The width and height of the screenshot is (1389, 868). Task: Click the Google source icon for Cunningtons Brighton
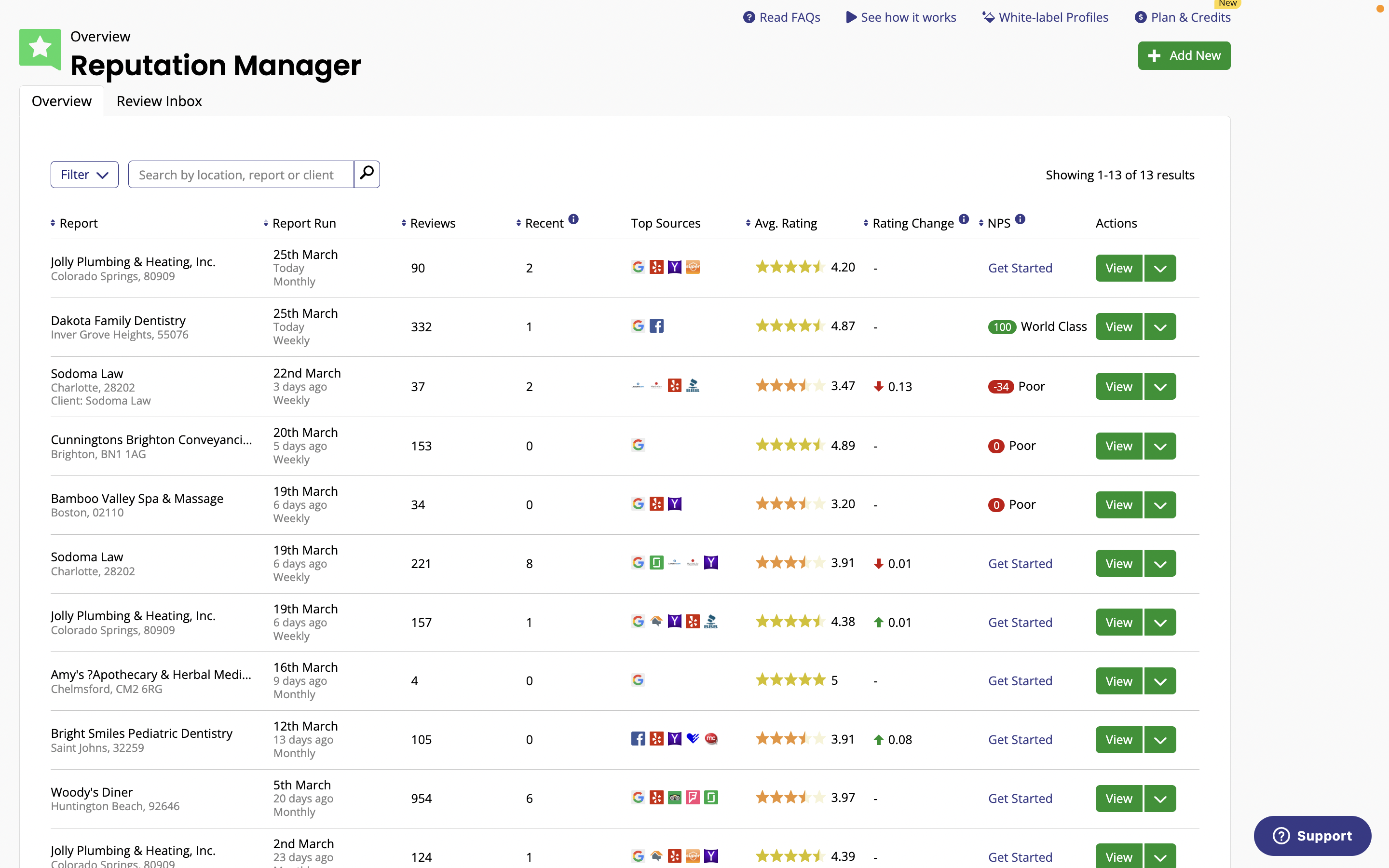point(638,445)
